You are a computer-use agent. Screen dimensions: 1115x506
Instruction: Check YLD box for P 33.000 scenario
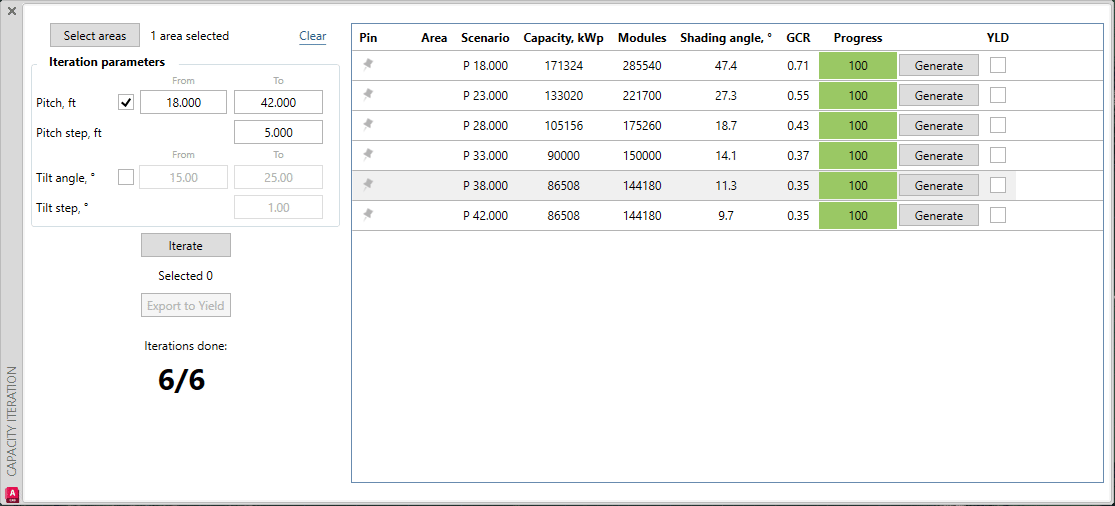pos(998,155)
